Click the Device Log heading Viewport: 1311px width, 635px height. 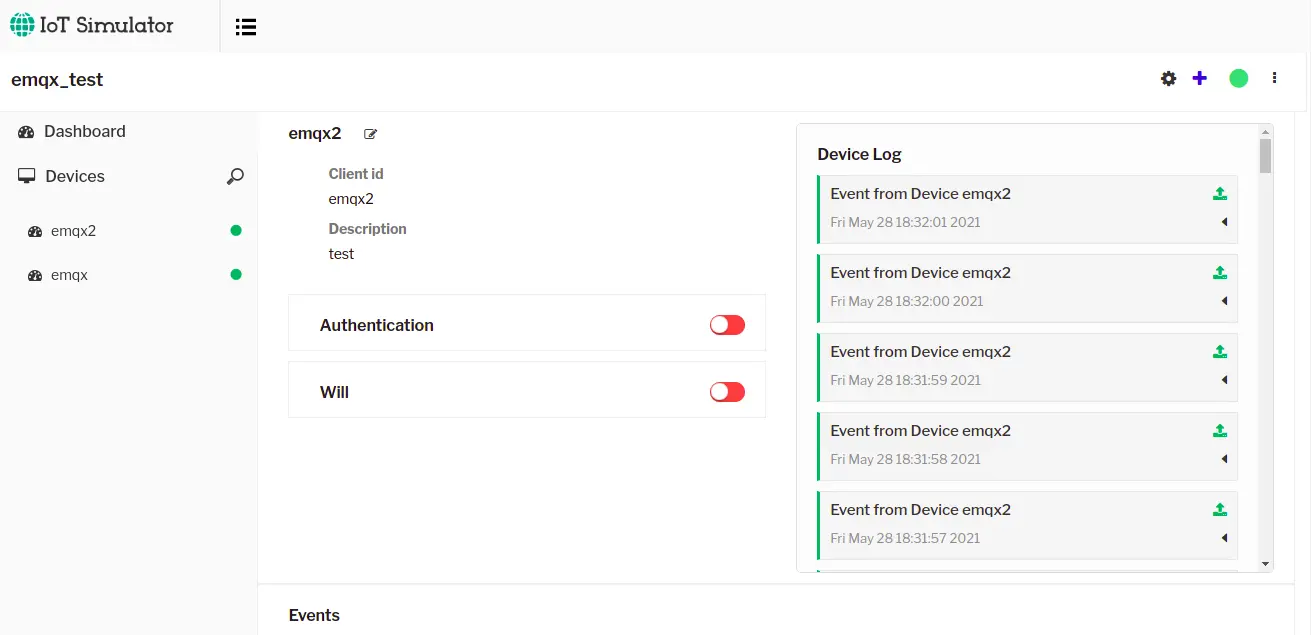pos(859,154)
